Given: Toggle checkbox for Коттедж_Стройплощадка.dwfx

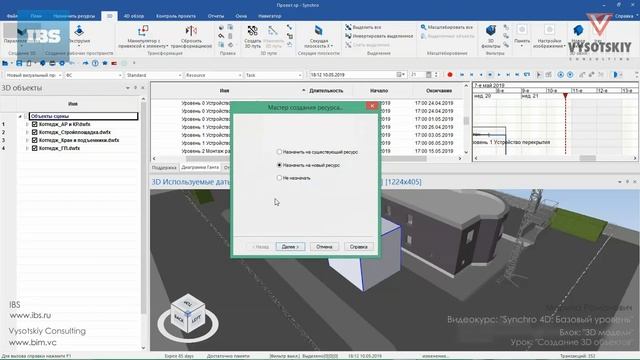Looking at the screenshot, I should (35, 132).
